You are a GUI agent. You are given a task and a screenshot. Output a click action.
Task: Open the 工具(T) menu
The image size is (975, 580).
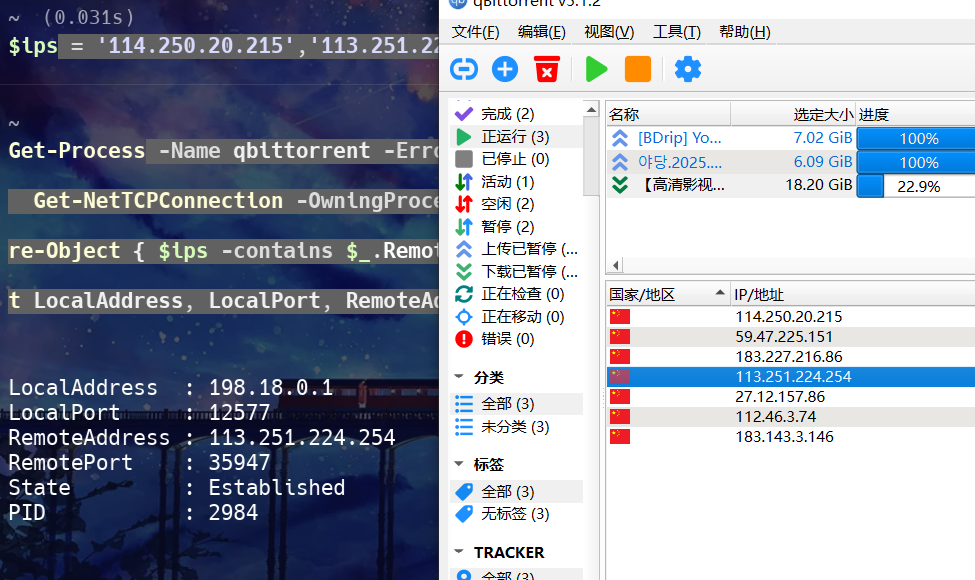pos(677,32)
